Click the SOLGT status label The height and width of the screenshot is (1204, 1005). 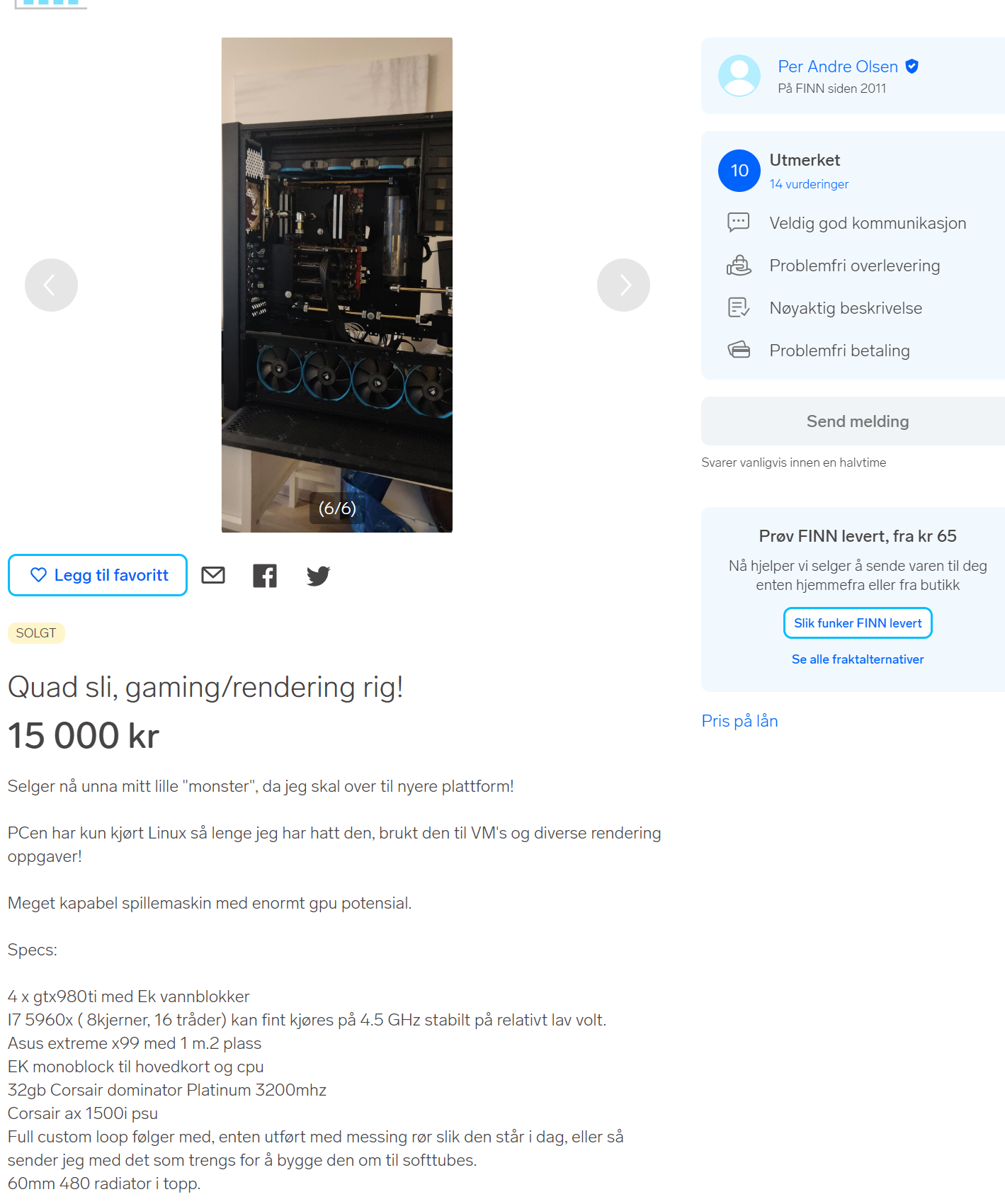tap(36, 633)
